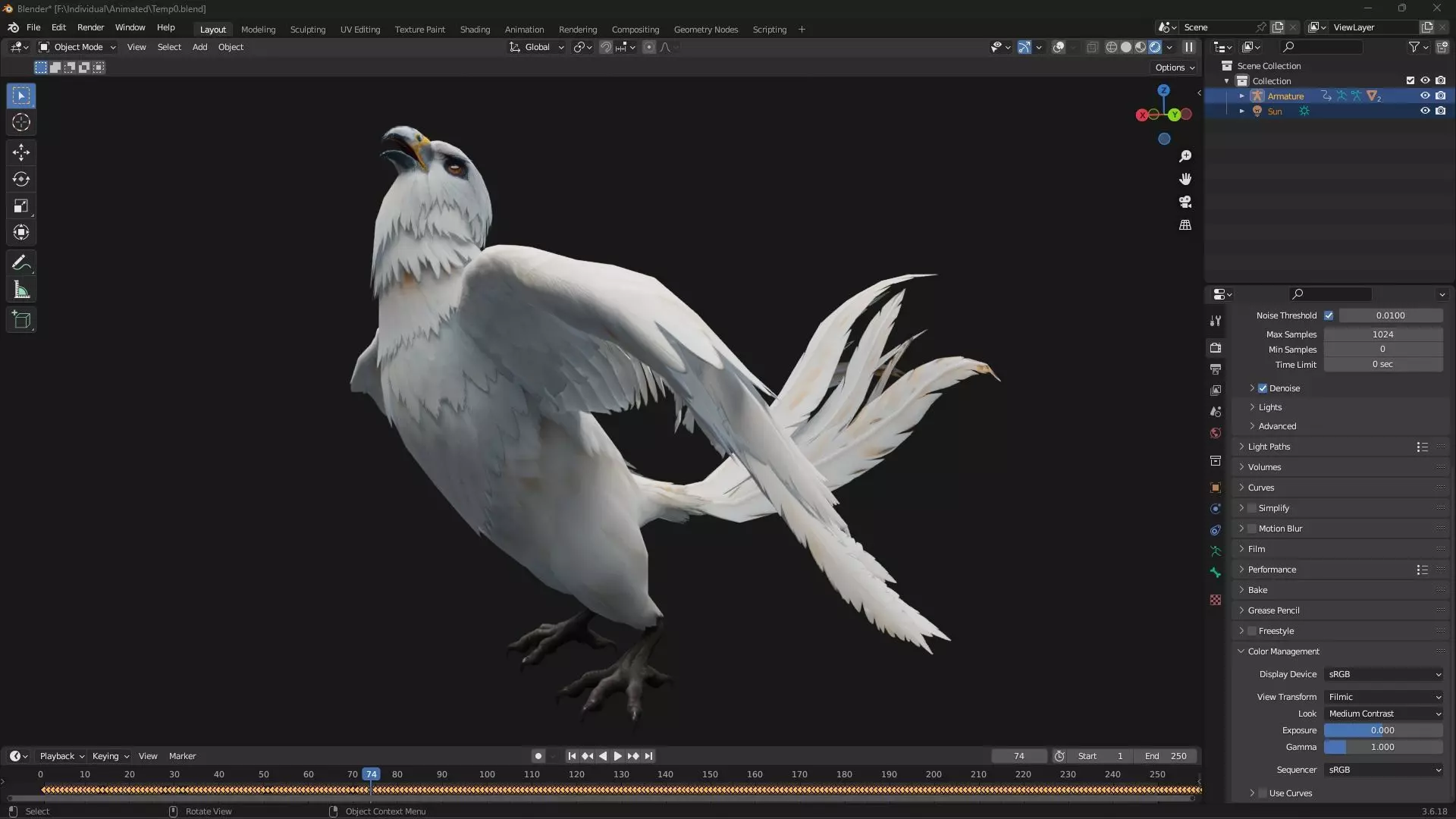
Task: Enable the Simplify checkbox
Action: tap(1252, 508)
